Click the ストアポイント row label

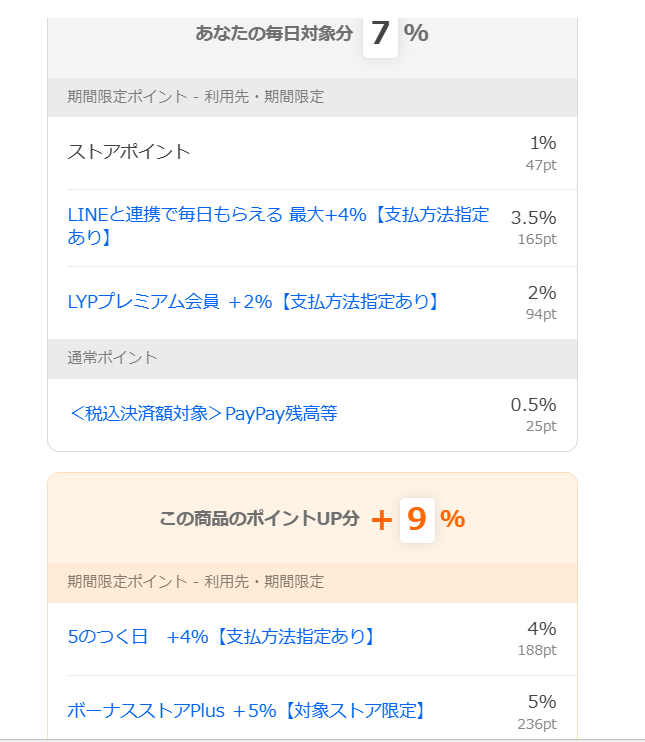coord(129,152)
